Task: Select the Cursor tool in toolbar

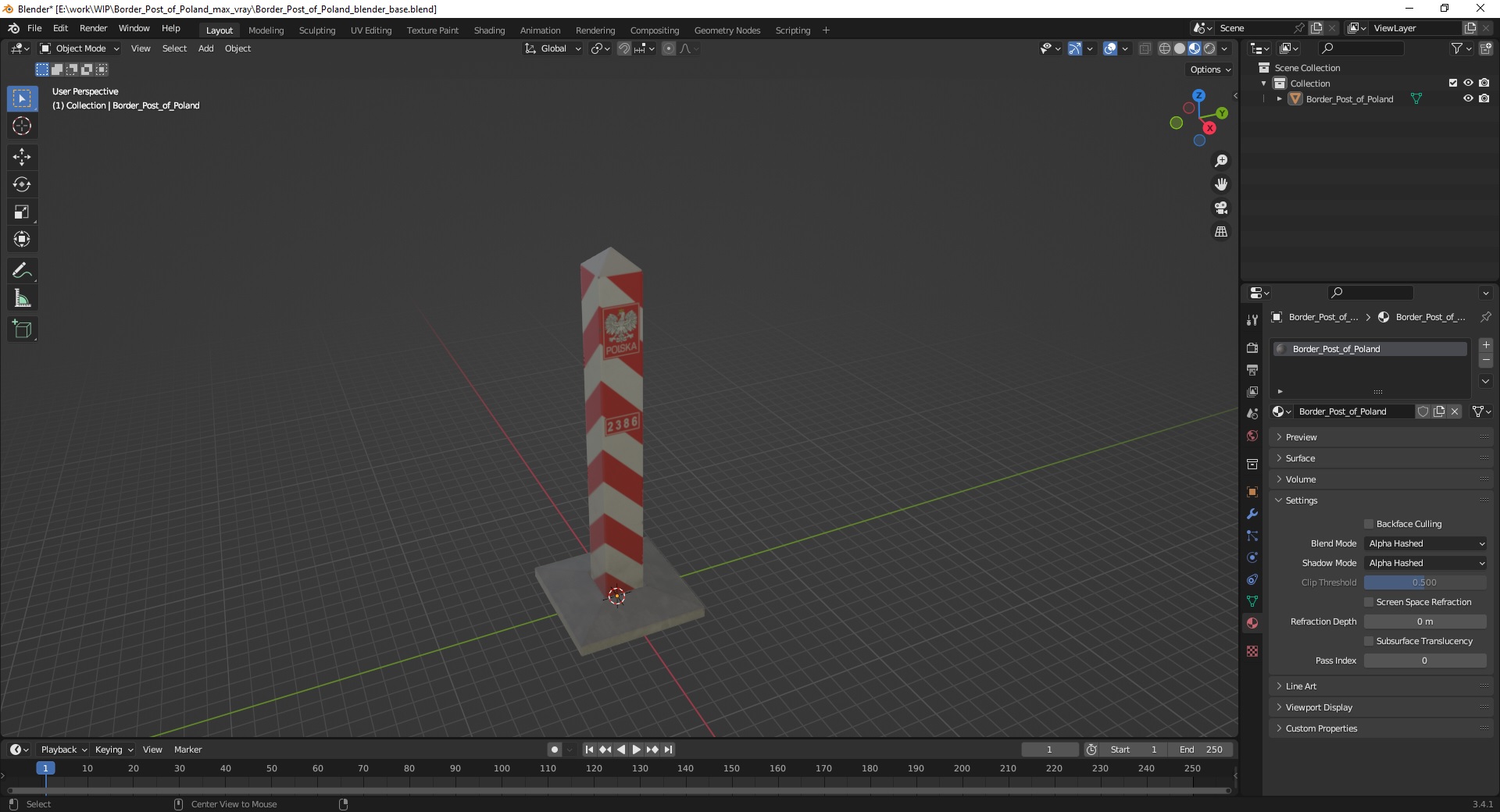Action: [x=22, y=126]
